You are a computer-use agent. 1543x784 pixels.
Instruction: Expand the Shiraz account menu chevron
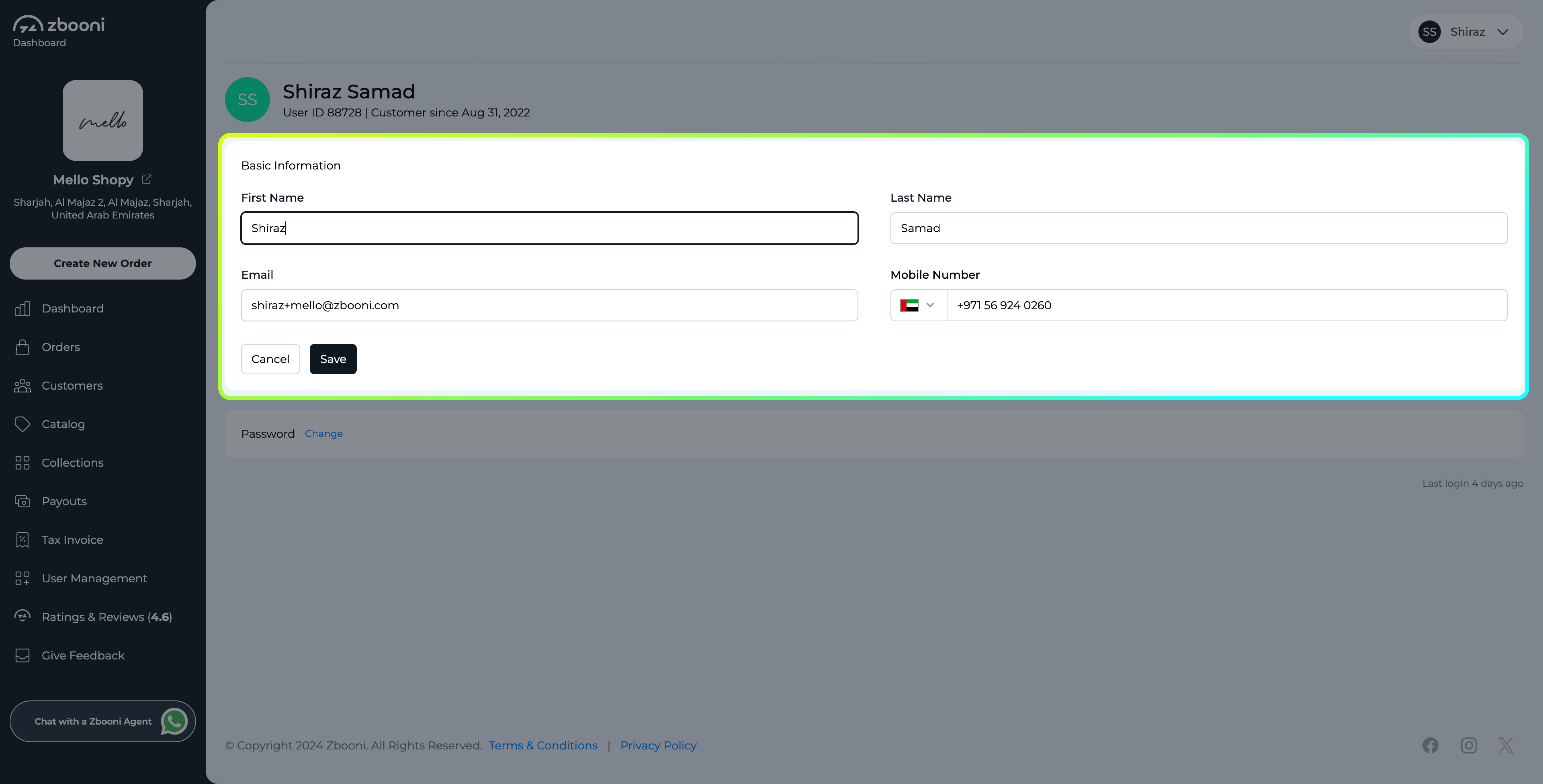1503,32
